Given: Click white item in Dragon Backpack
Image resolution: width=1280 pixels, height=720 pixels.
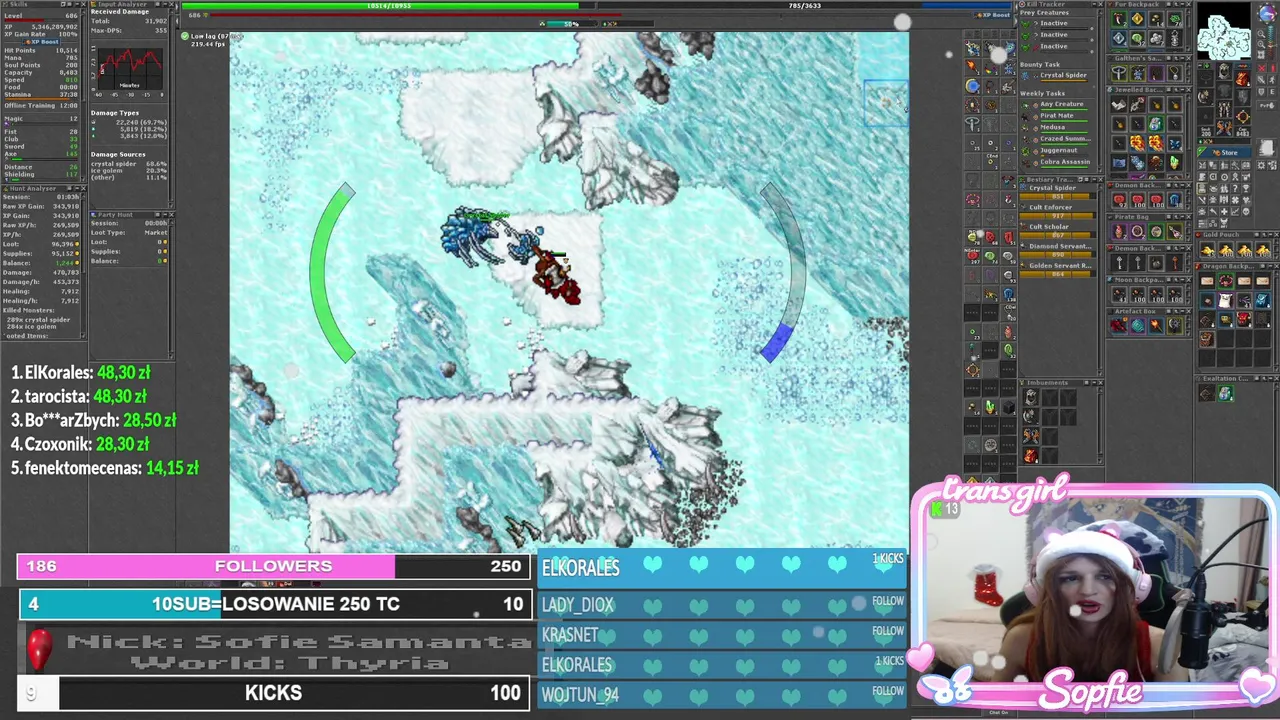Looking at the screenshot, I should pyautogui.click(x=1226, y=302).
